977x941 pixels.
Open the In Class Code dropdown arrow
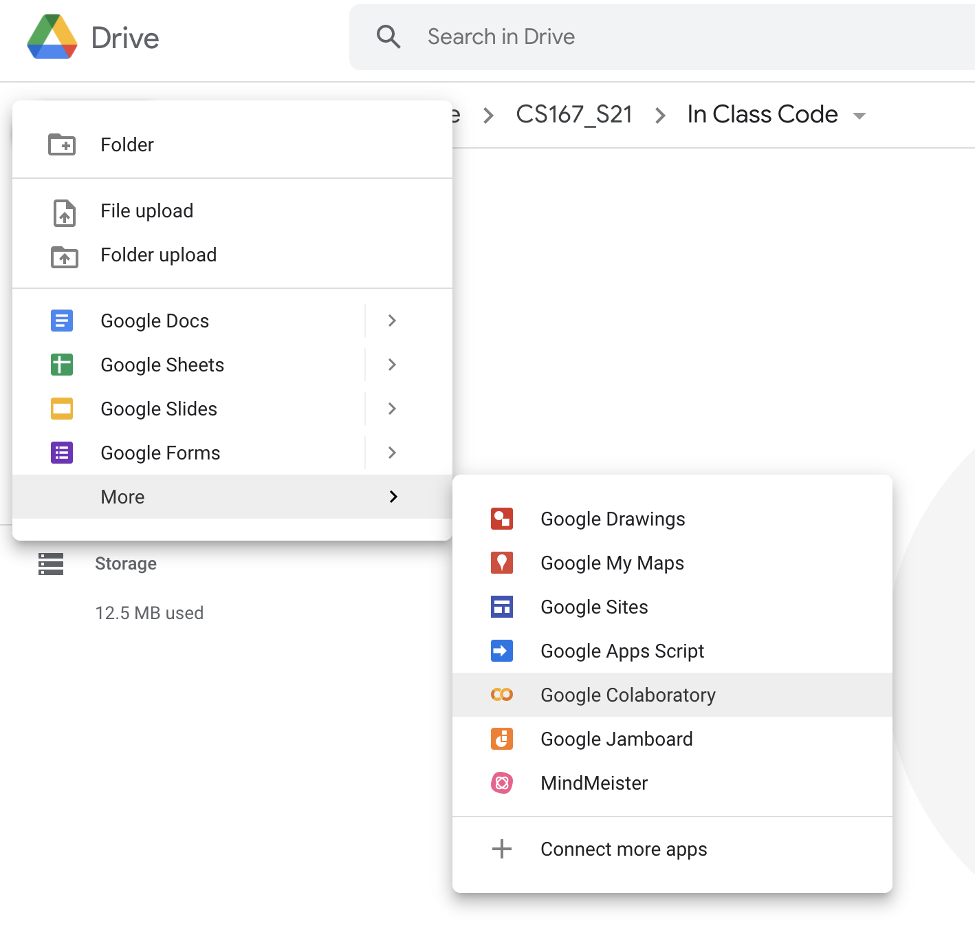[x=860, y=116]
